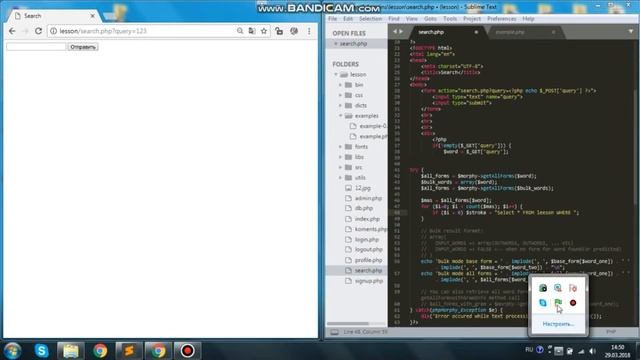
Task: Expand the libs folder
Action: tap(340, 157)
